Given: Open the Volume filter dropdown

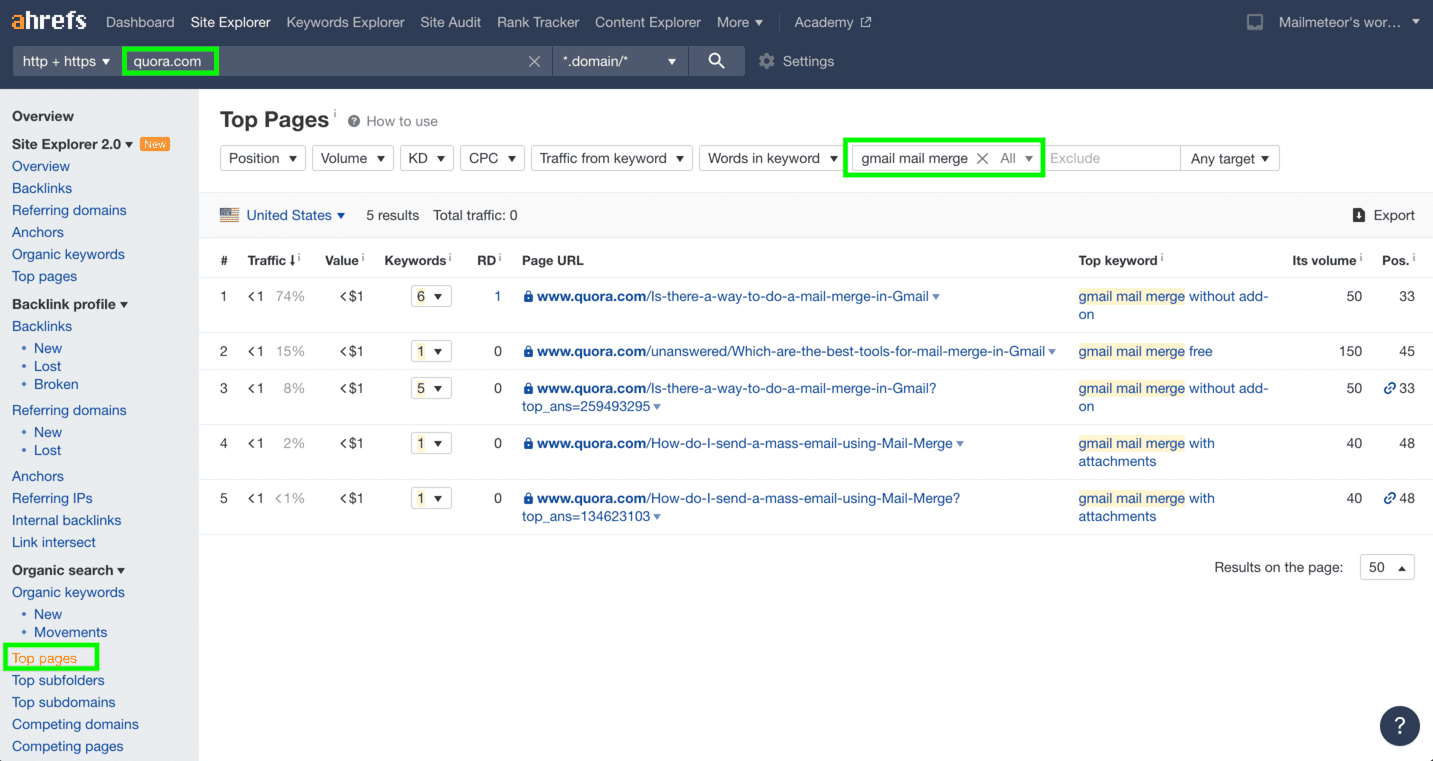Looking at the screenshot, I should coord(353,158).
